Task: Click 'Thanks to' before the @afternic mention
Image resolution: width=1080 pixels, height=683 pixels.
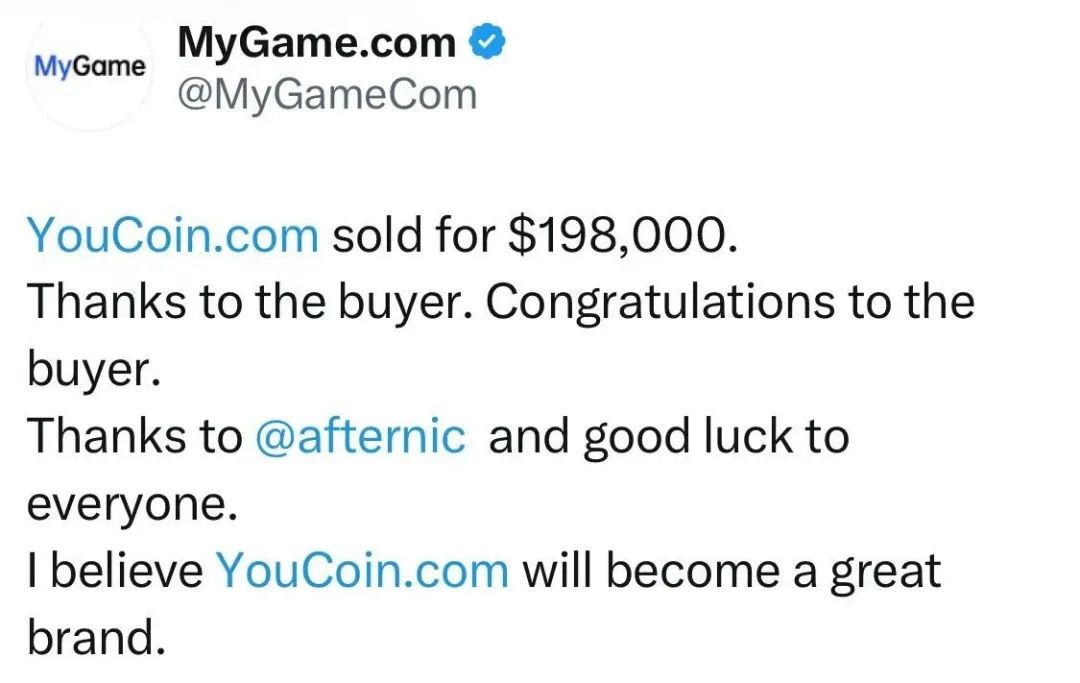Action: click(135, 437)
